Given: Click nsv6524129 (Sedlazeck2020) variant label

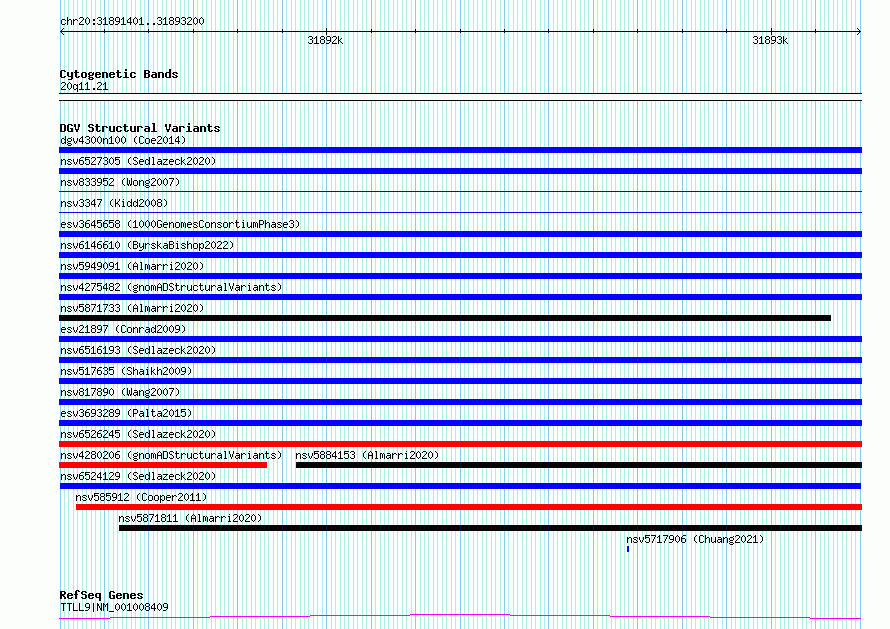Looking at the screenshot, I should (x=138, y=476).
